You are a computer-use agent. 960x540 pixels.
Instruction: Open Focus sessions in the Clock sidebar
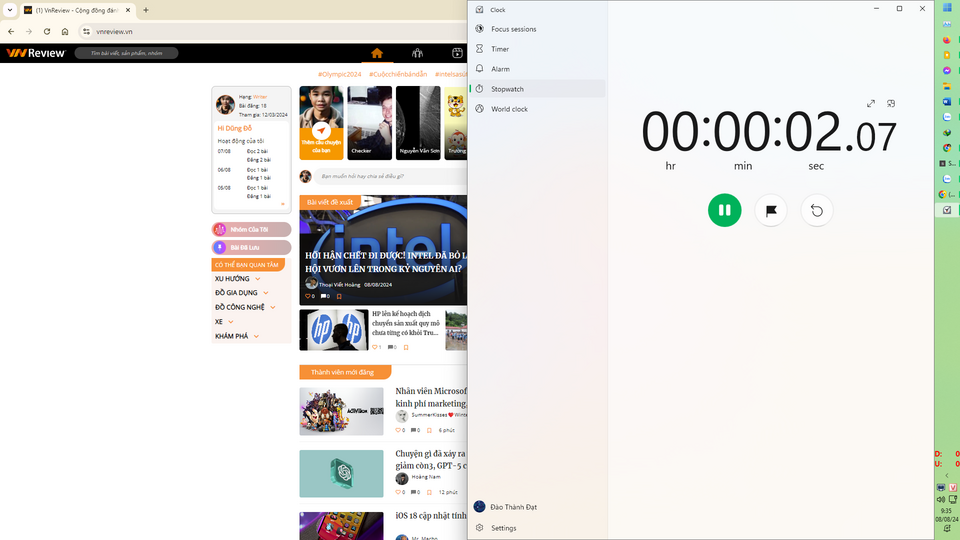(538, 29)
